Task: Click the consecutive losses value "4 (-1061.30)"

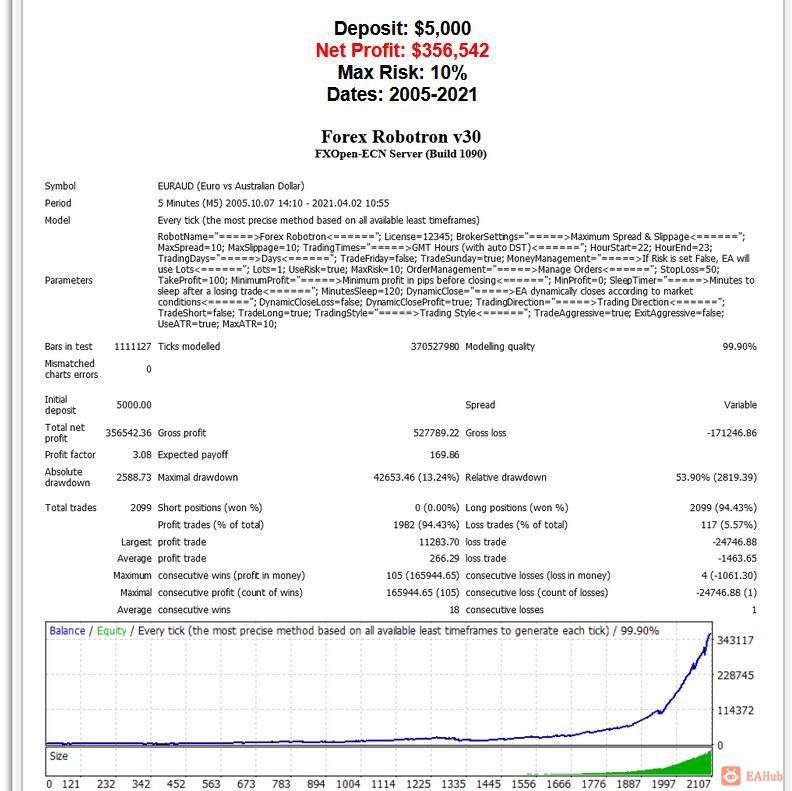Action: [729, 576]
